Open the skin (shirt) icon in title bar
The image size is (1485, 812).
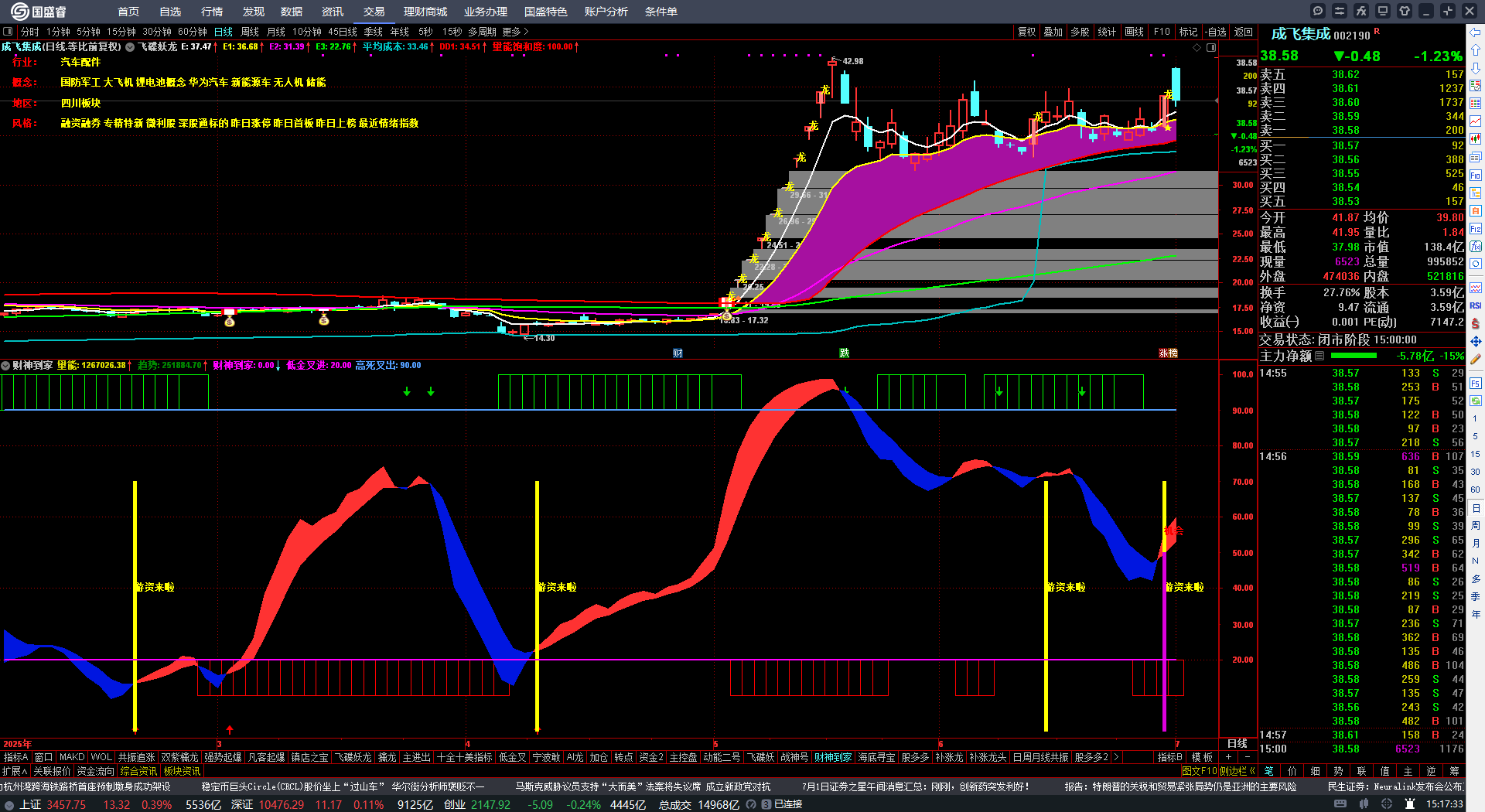pyautogui.click(x=1405, y=11)
